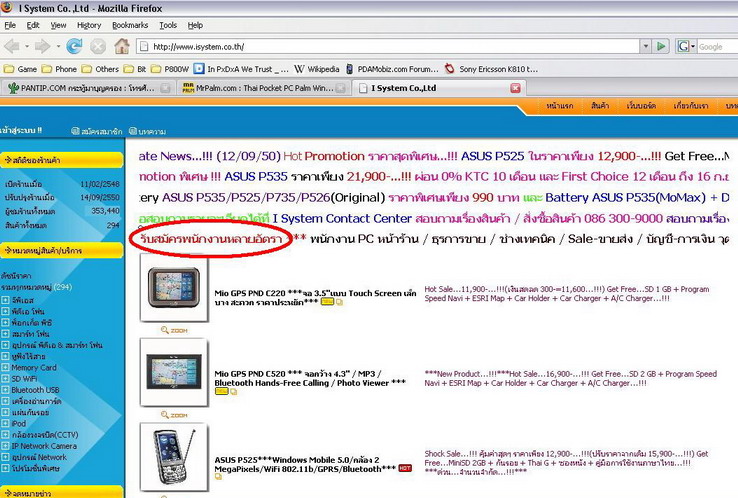This screenshot has height=498, width=738.
Task: Click the yellow NEW badge beside Mio C220
Action: coord(327,302)
